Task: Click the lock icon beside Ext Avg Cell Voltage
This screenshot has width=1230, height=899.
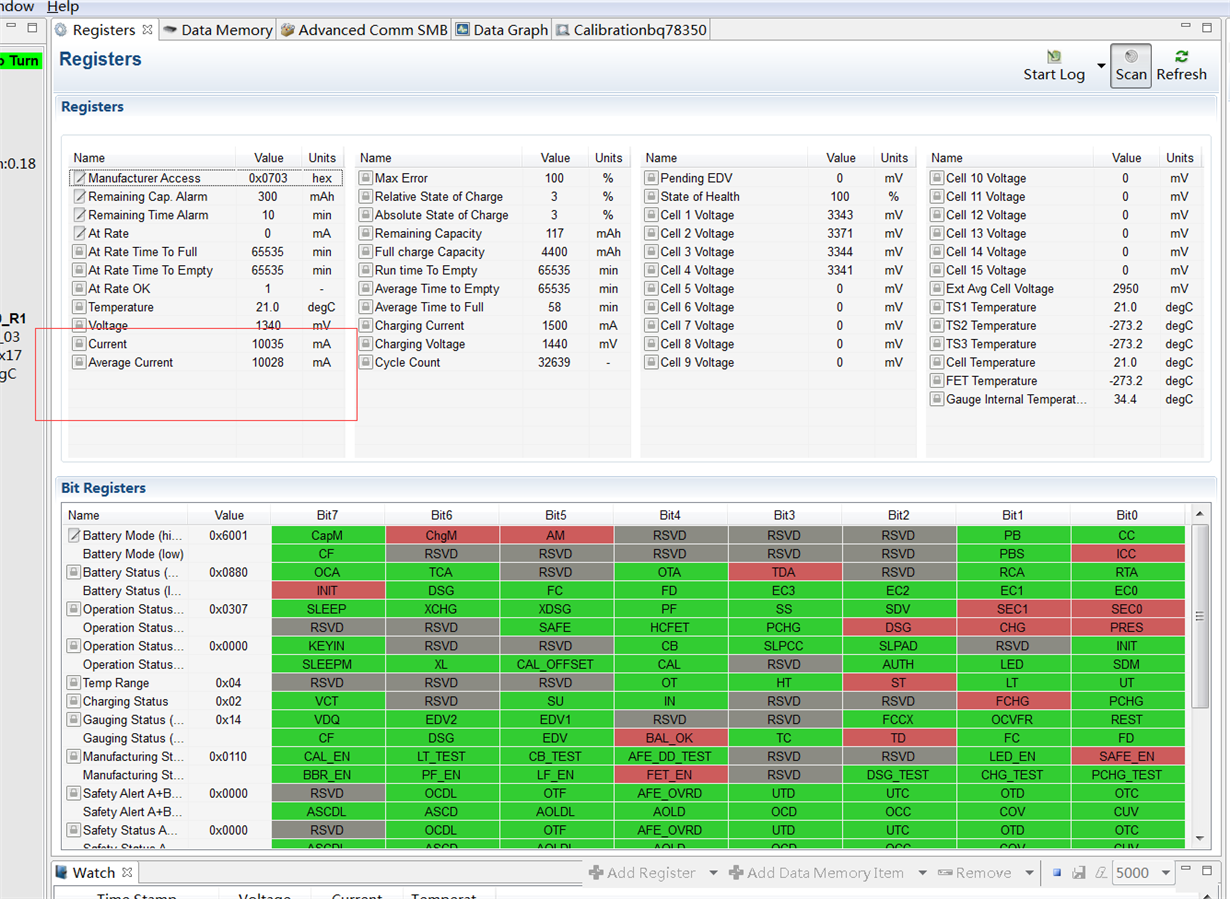Action: tap(937, 289)
